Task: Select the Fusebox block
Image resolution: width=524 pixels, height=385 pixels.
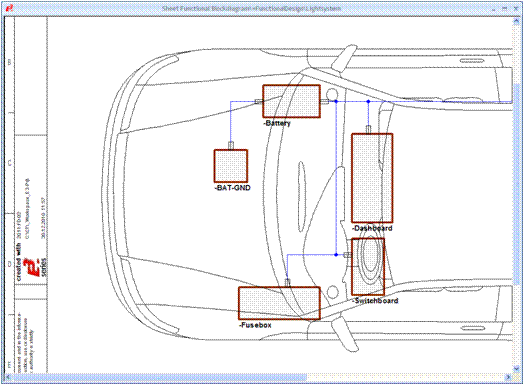Action: pos(279,303)
